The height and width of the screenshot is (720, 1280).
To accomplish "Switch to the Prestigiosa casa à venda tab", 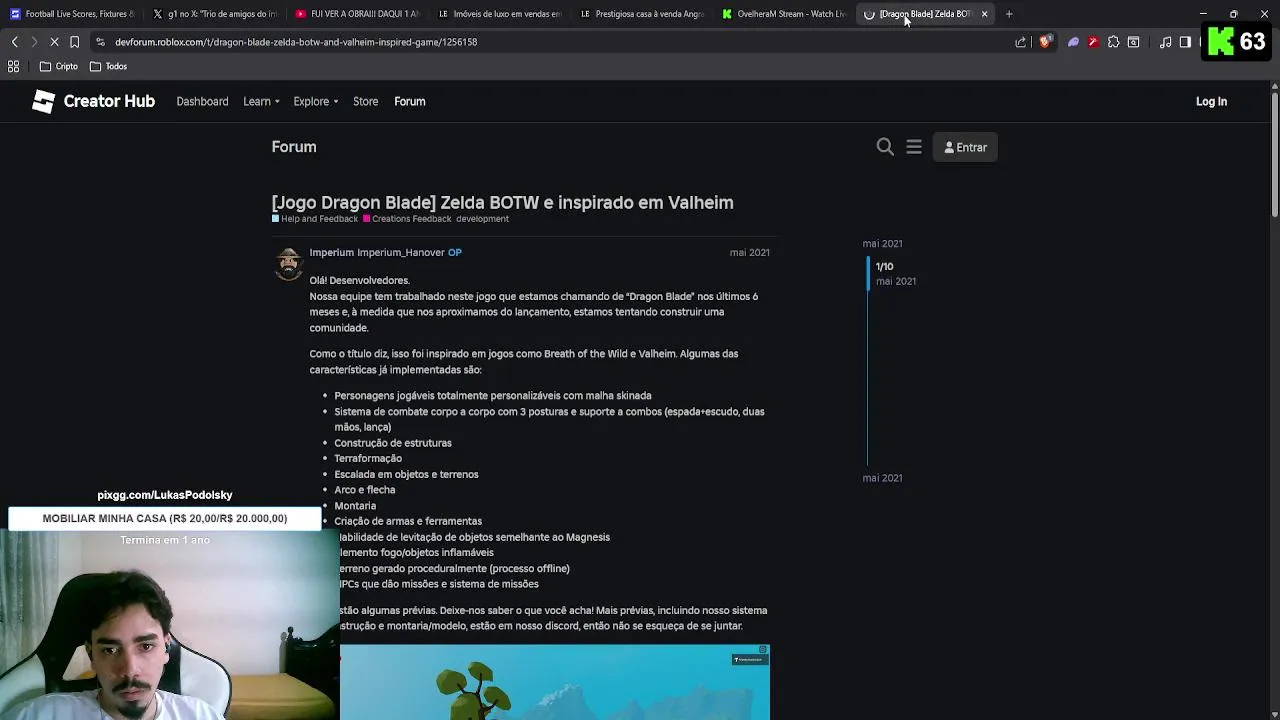I will click(642, 14).
